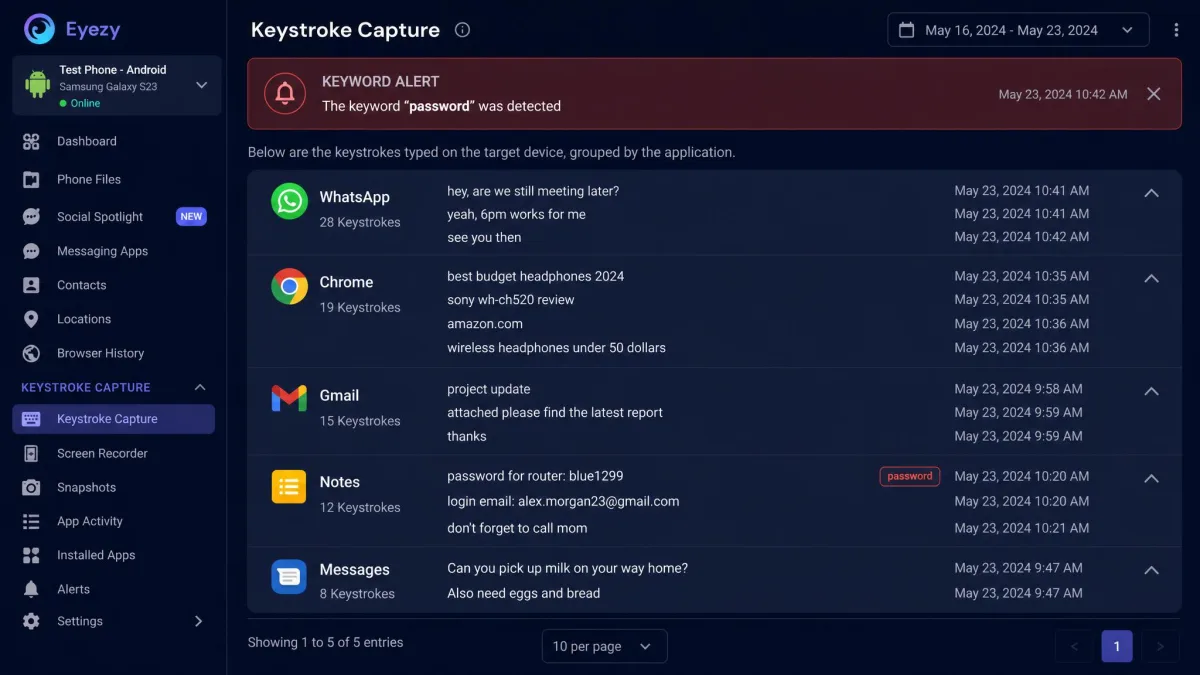
Task: Click the Android robot device icon
Action: (x=38, y=85)
